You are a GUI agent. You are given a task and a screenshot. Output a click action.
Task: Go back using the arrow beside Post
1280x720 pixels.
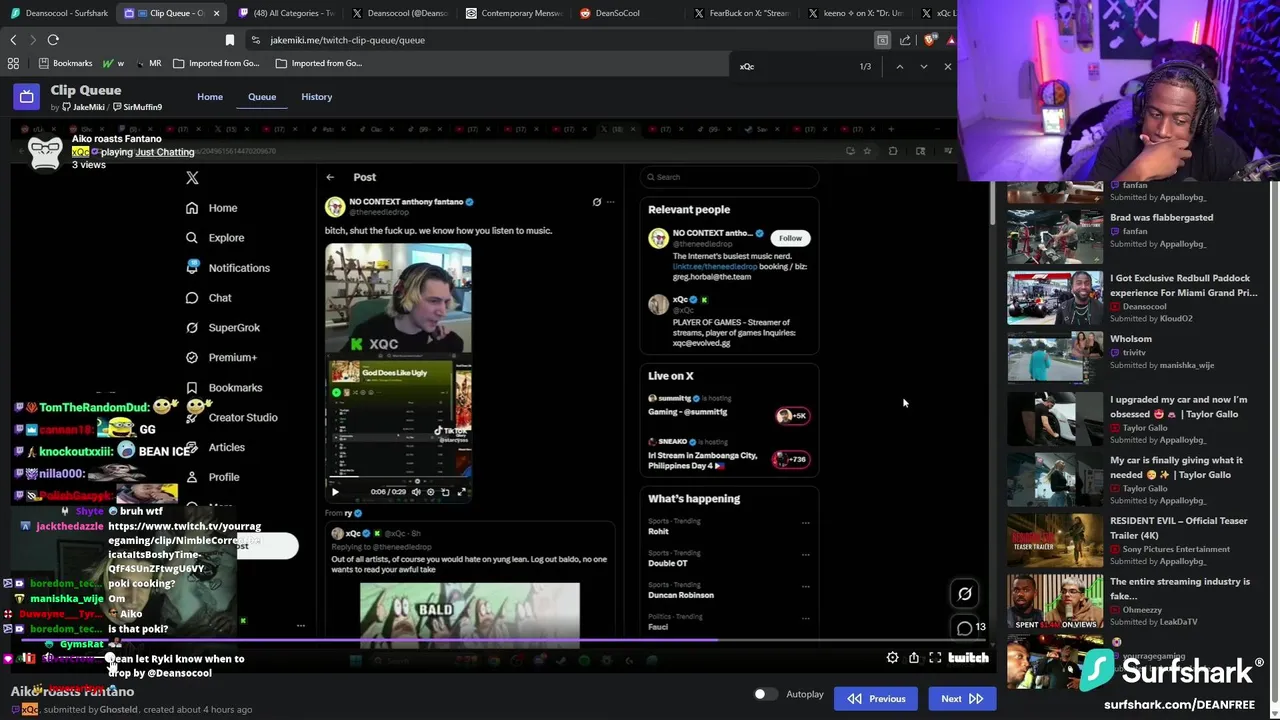(330, 177)
